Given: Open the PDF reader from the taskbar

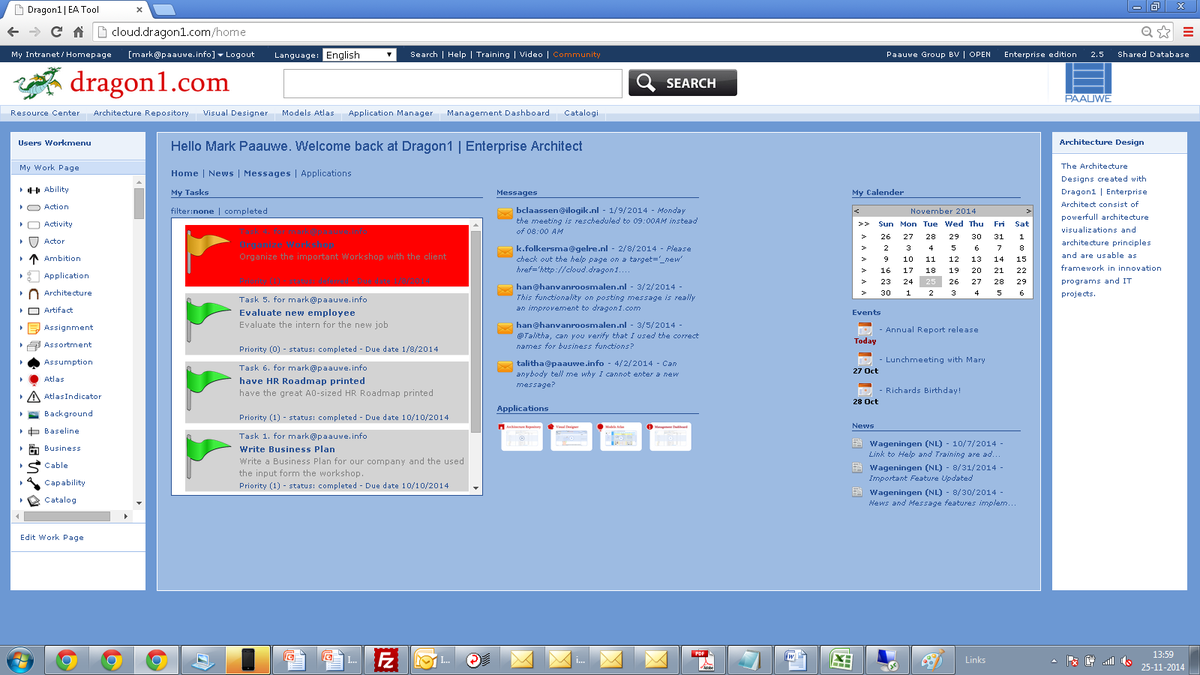Looking at the screenshot, I should coord(702,659).
